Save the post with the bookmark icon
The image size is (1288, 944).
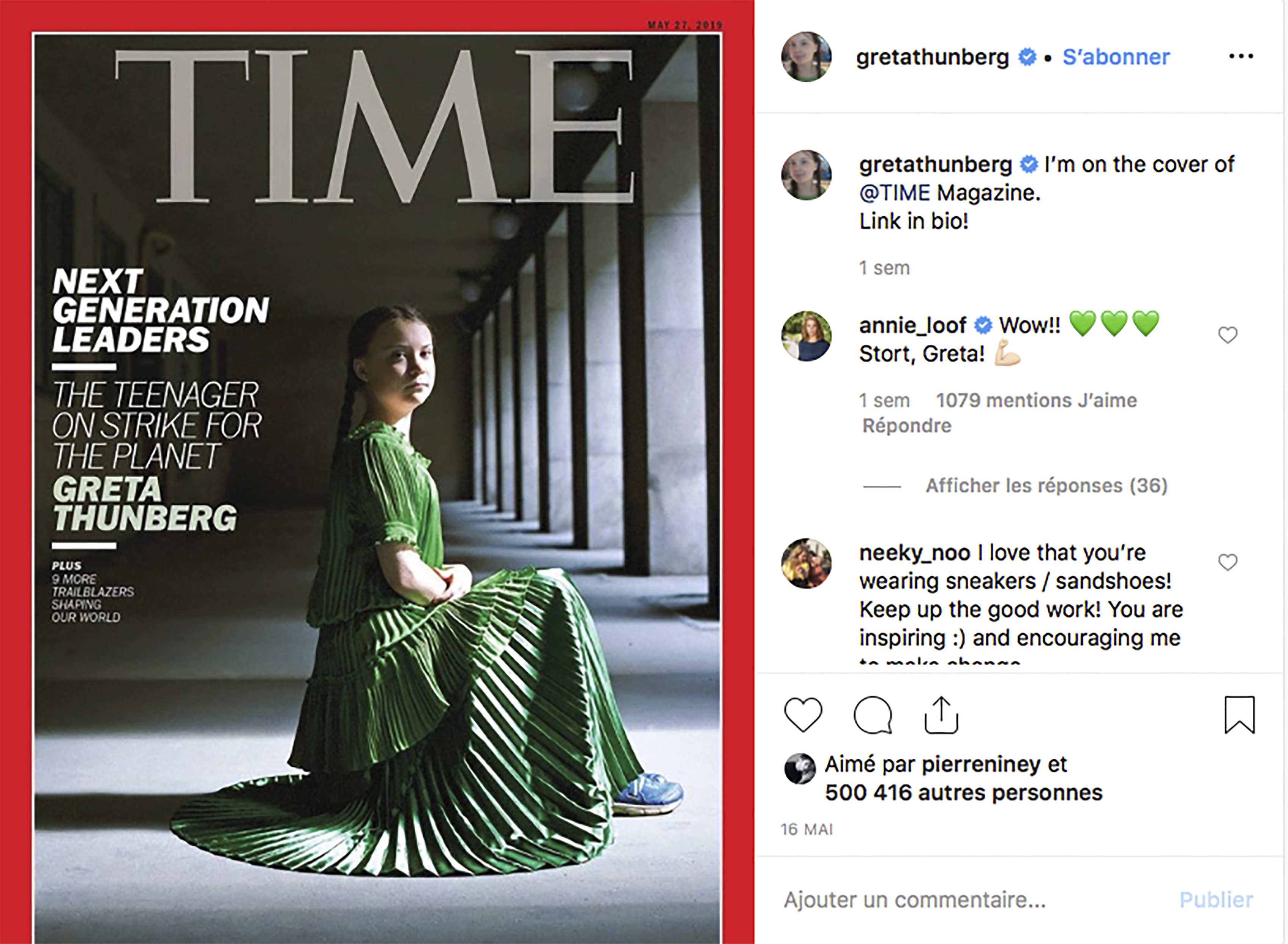coord(1240,714)
